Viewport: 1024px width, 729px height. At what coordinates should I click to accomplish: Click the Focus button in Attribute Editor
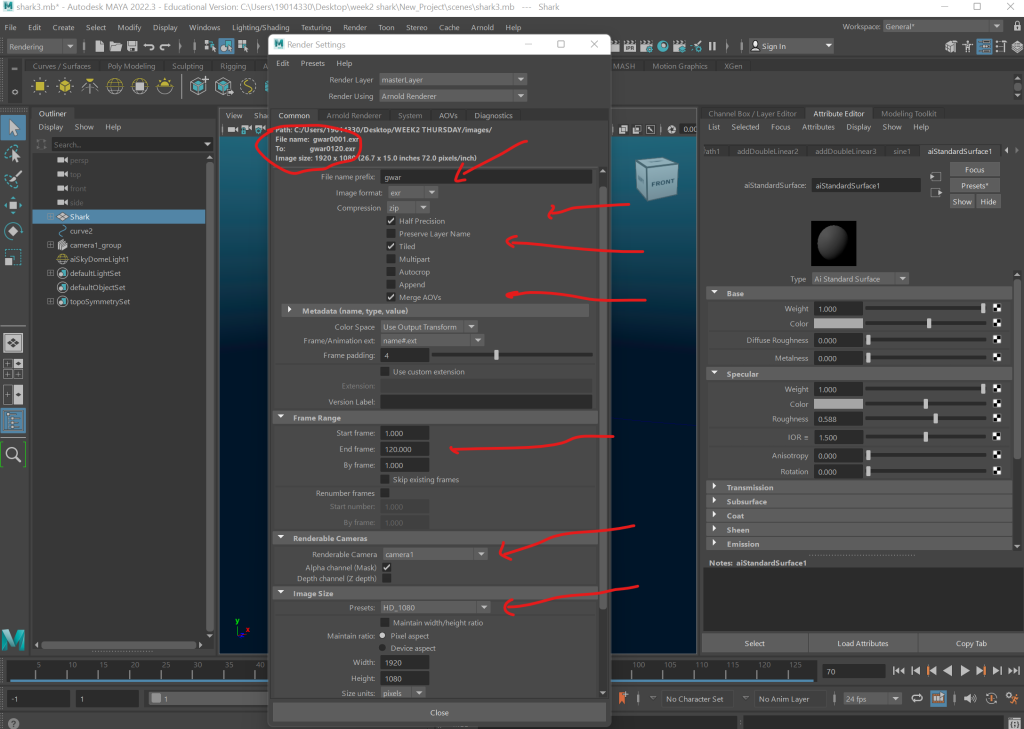[974, 170]
